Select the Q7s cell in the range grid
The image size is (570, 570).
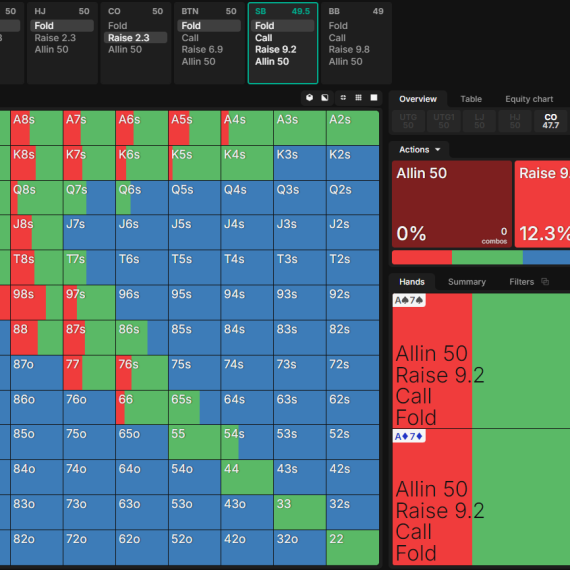click(x=89, y=198)
